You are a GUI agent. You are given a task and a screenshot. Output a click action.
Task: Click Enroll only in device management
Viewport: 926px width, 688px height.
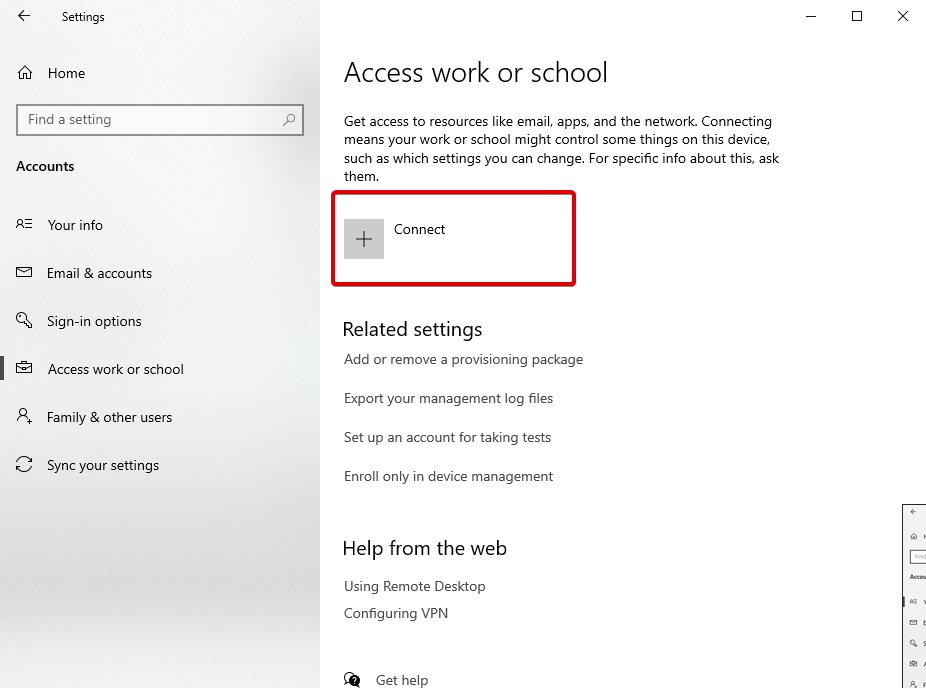448,477
